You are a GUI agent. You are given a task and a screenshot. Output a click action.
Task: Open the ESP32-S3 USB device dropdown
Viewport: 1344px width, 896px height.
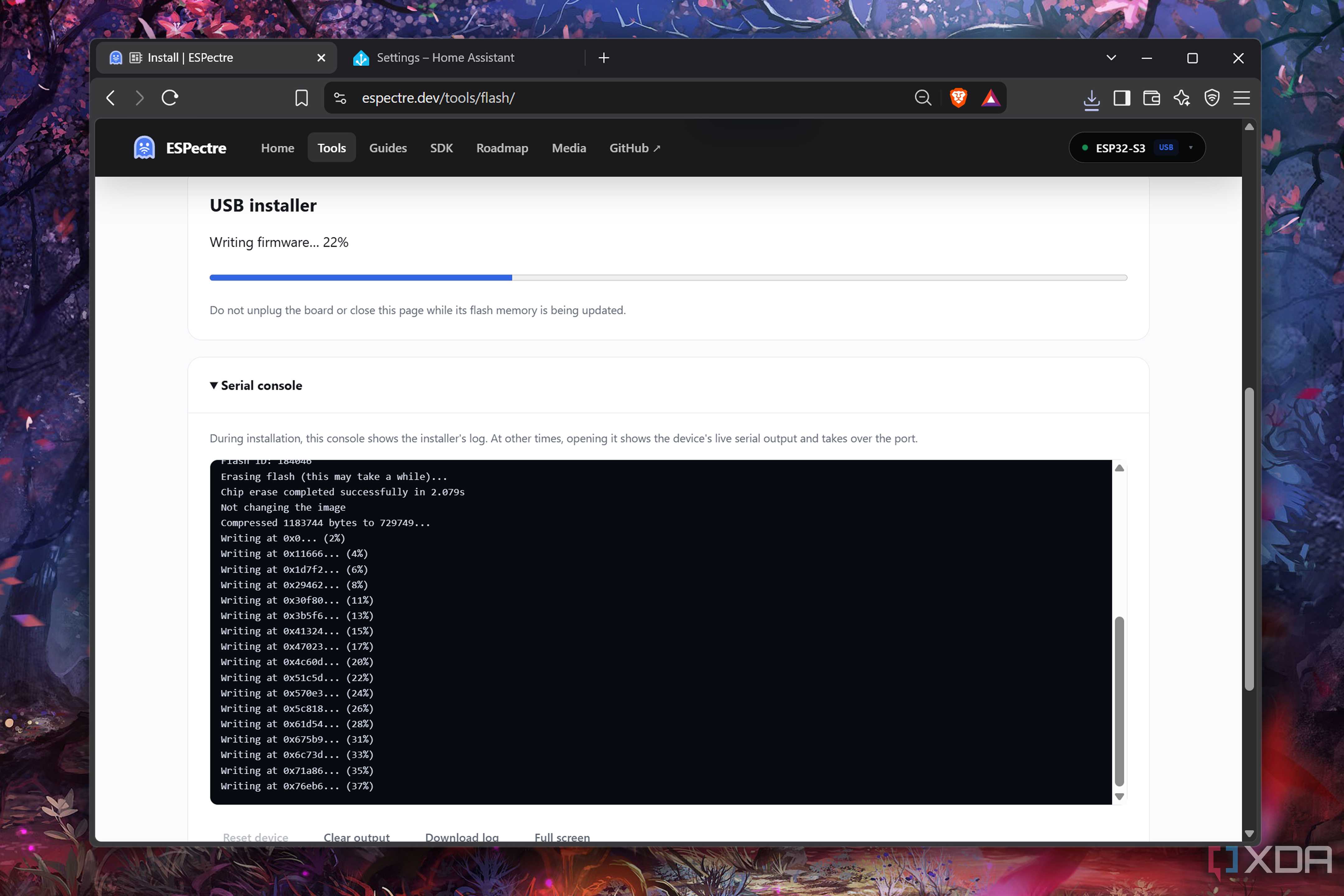1136,148
